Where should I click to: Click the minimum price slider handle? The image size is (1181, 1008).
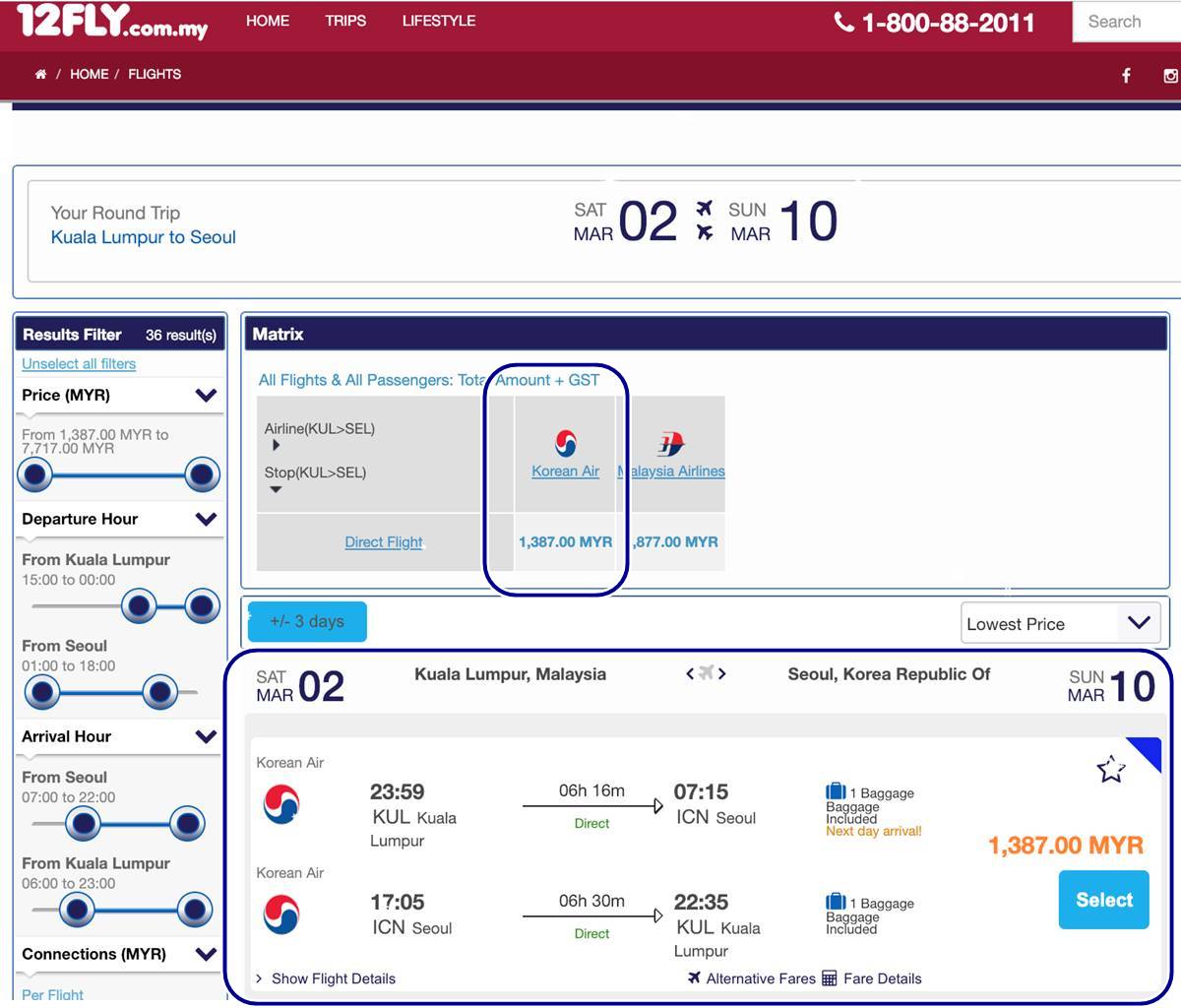[x=35, y=475]
